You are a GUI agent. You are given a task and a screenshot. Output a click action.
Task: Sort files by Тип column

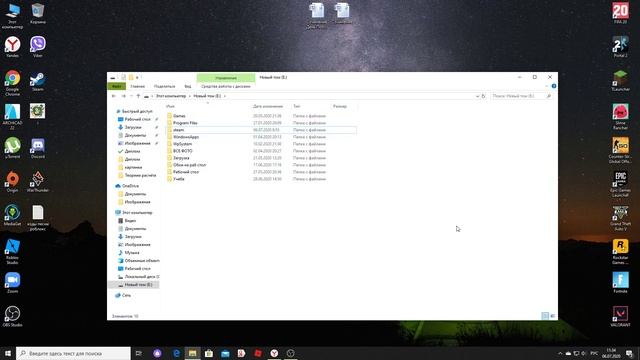pos(297,106)
